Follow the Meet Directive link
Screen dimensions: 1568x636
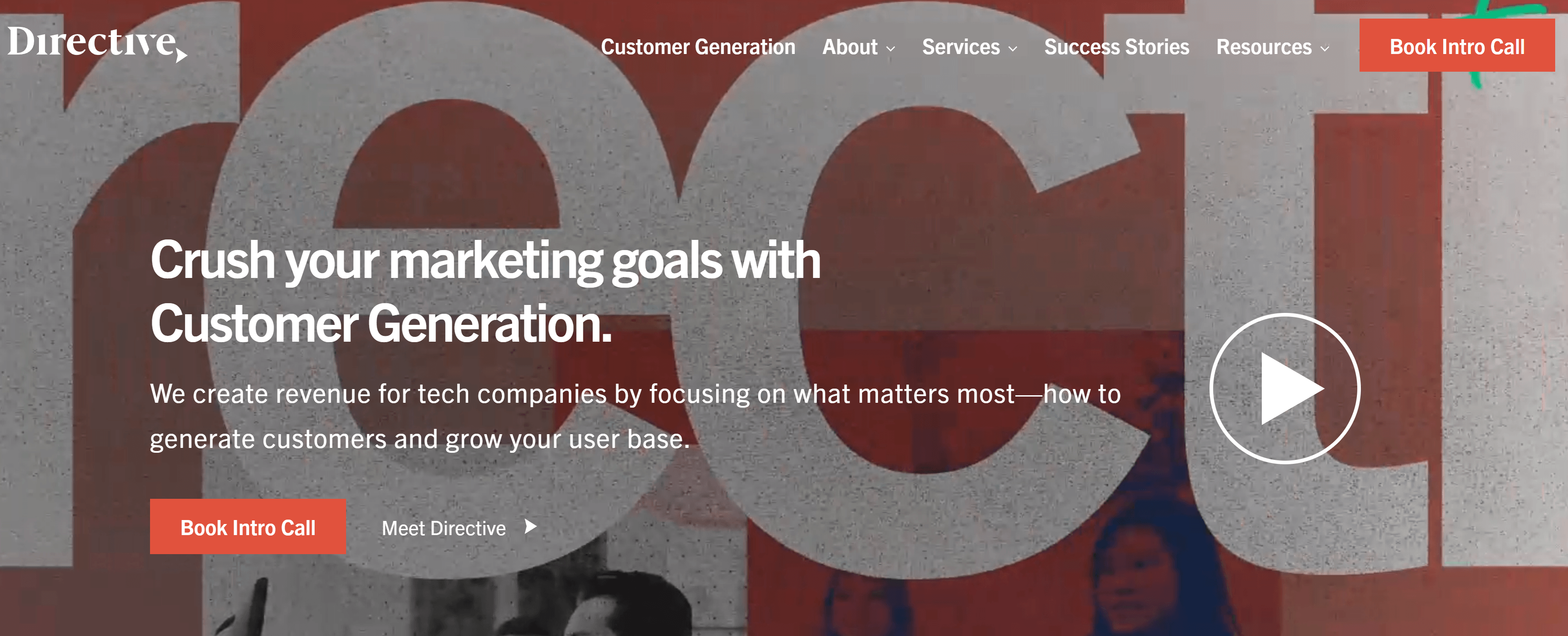(443, 528)
